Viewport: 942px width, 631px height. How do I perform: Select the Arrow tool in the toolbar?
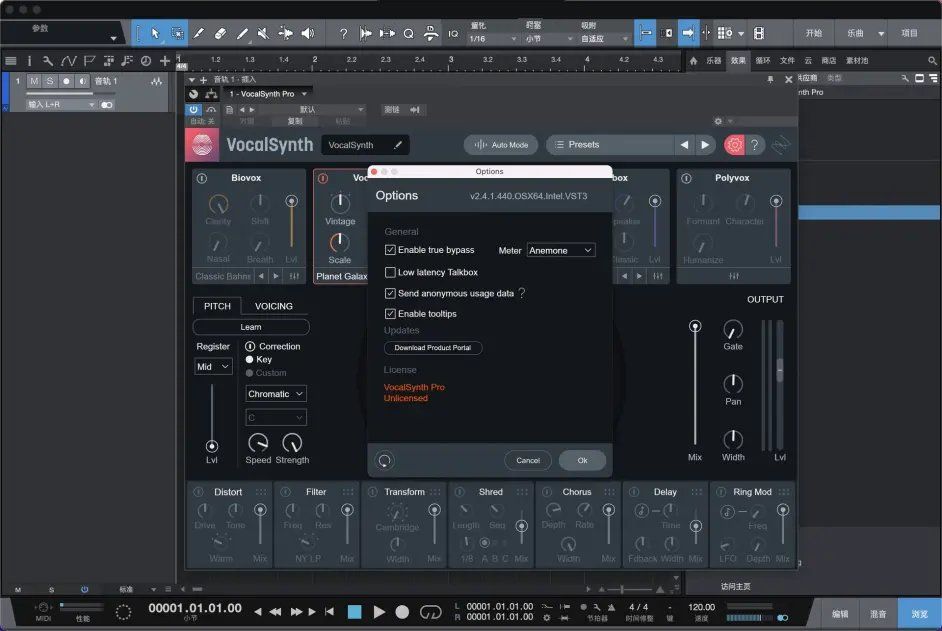[155, 33]
